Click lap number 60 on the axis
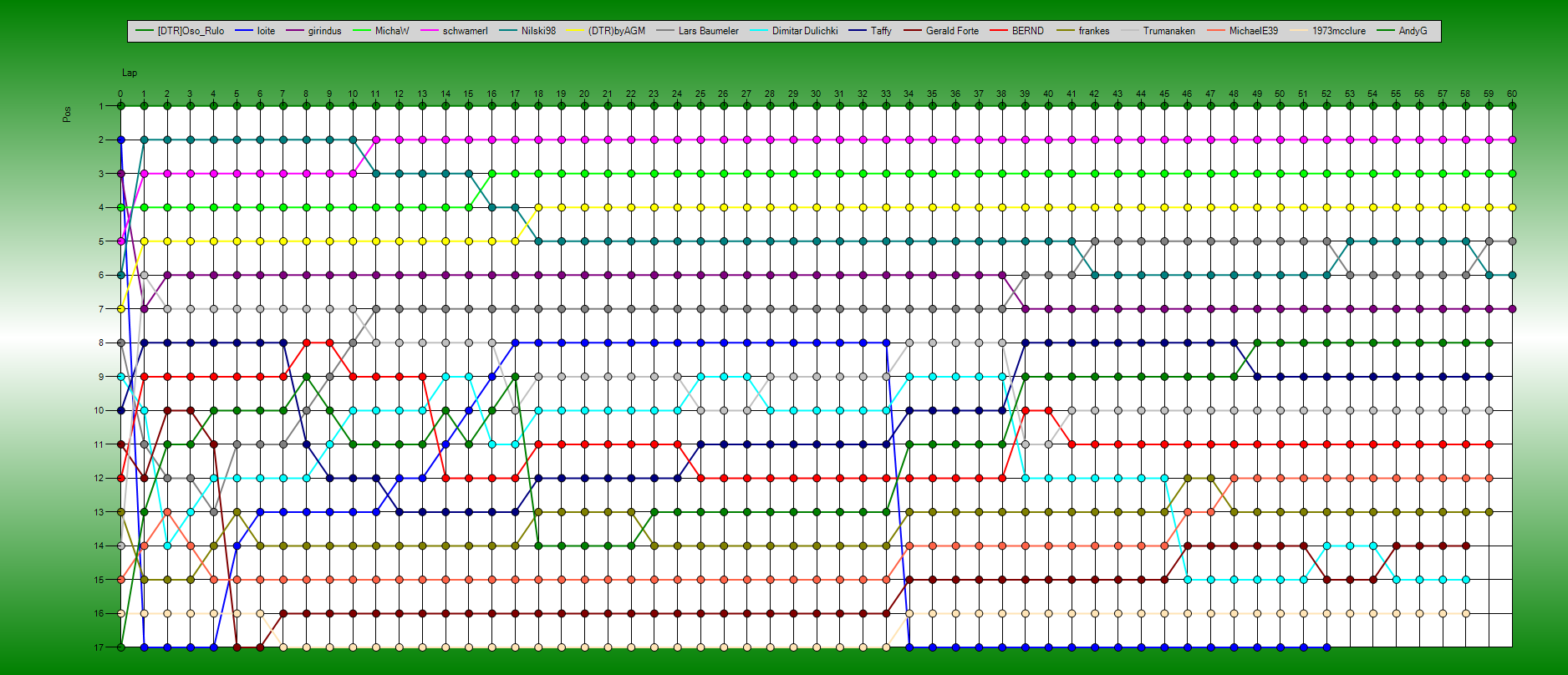Viewport: 1568px width, 675px height. [x=1512, y=94]
